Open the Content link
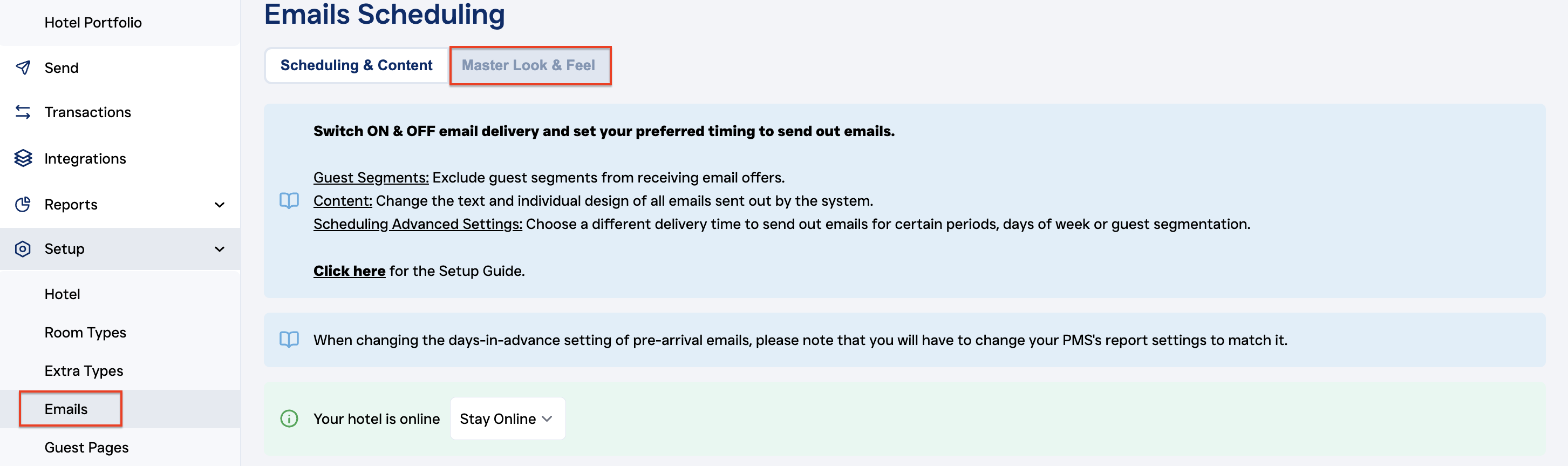Viewport: 1568px width, 466px height. click(x=343, y=200)
